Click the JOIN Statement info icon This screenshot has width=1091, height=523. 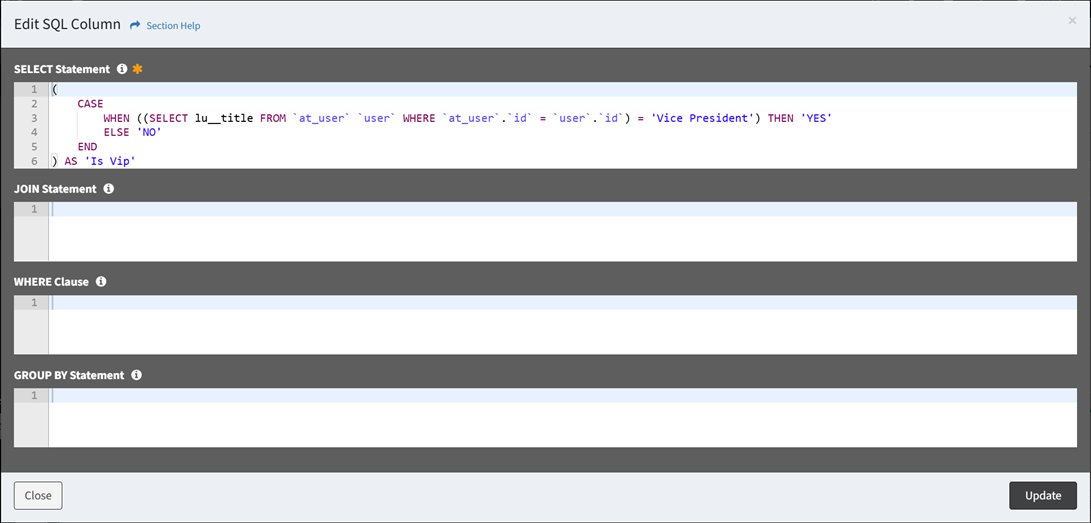click(x=108, y=188)
